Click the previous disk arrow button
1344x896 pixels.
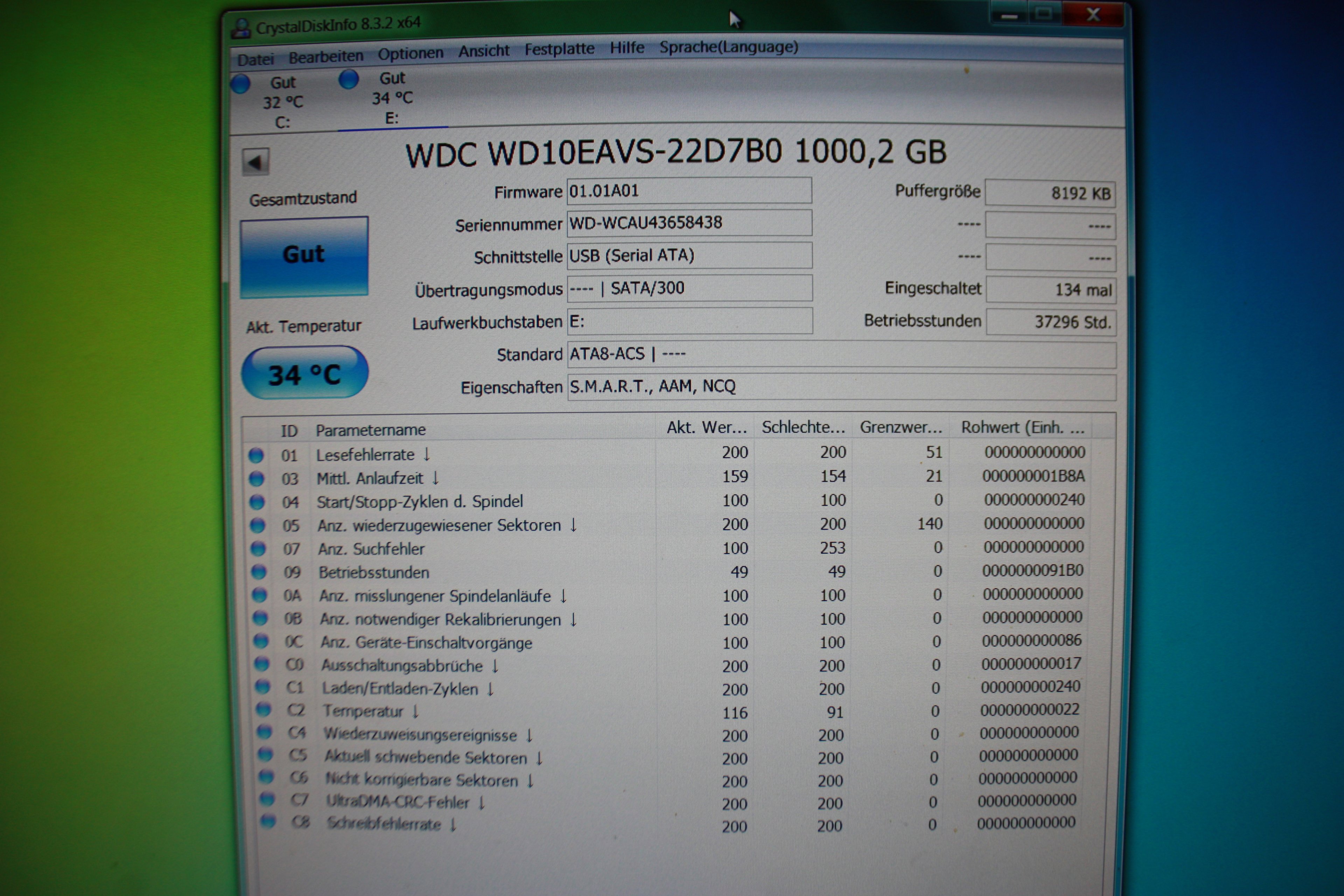[x=255, y=162]
